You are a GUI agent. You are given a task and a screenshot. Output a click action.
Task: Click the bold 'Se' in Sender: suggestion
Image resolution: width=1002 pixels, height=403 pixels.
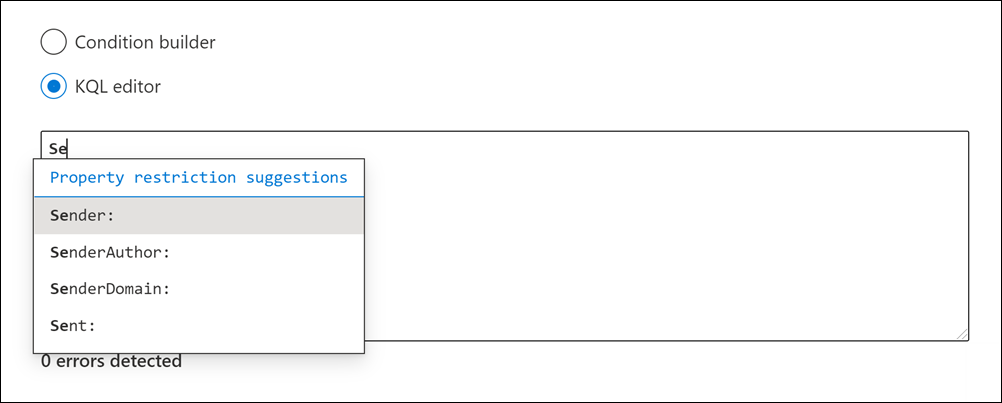click(x=58, y=215)
